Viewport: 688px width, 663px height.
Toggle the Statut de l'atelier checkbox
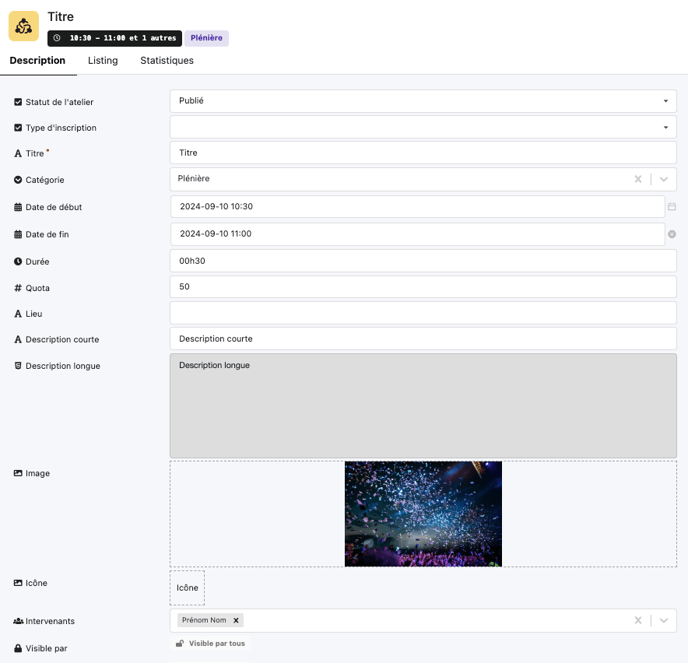(x=18, y=102)
